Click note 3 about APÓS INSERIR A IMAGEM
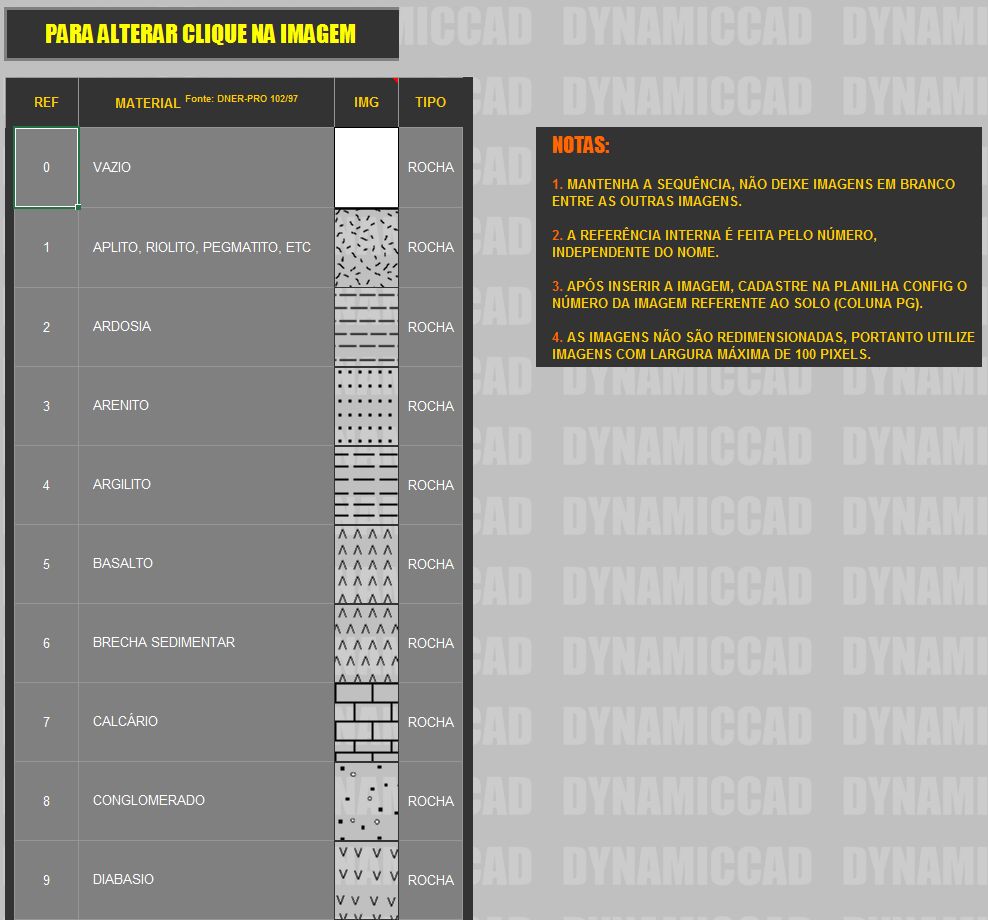 759,295
